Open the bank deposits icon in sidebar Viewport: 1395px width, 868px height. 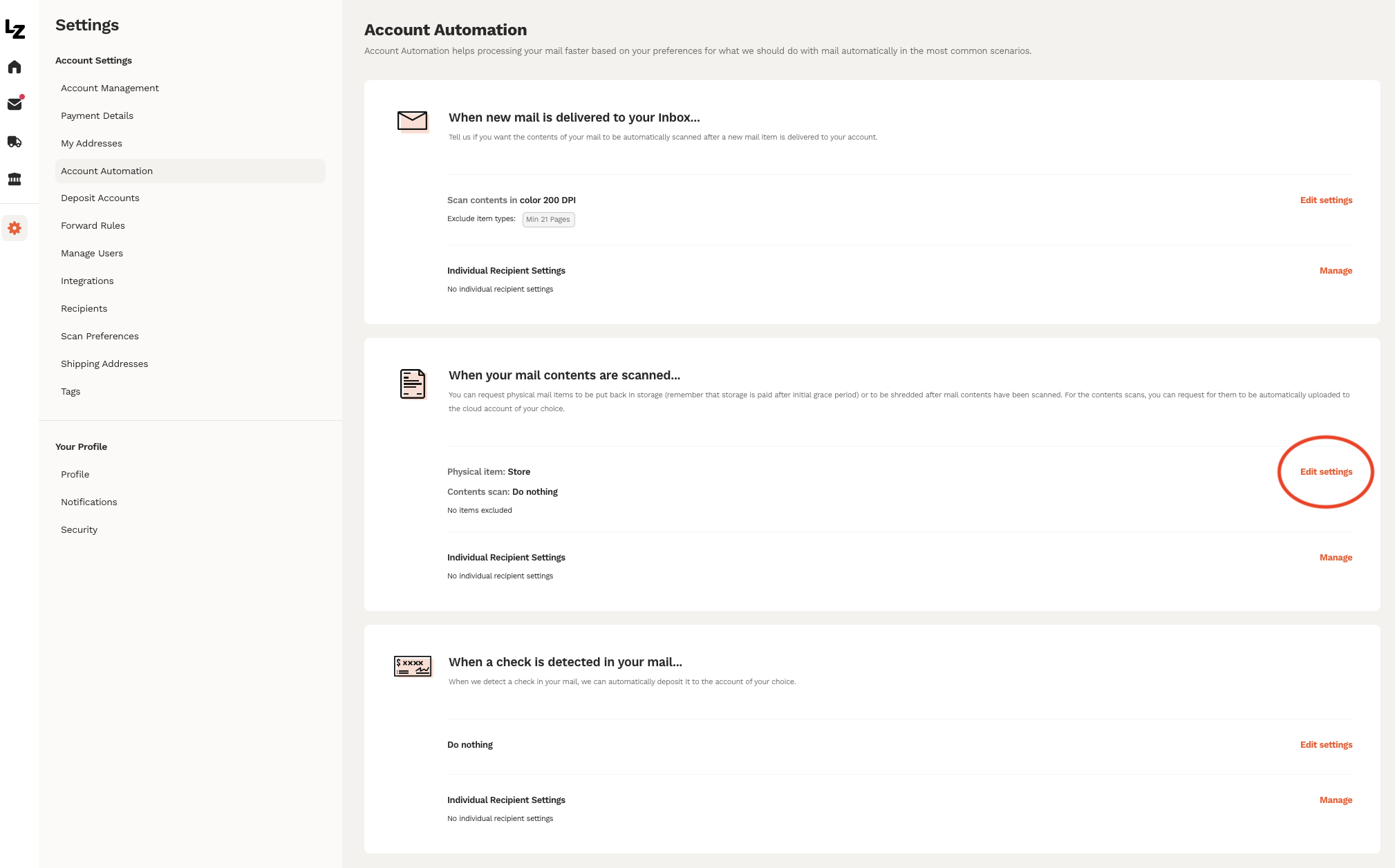tap(14, 178)
